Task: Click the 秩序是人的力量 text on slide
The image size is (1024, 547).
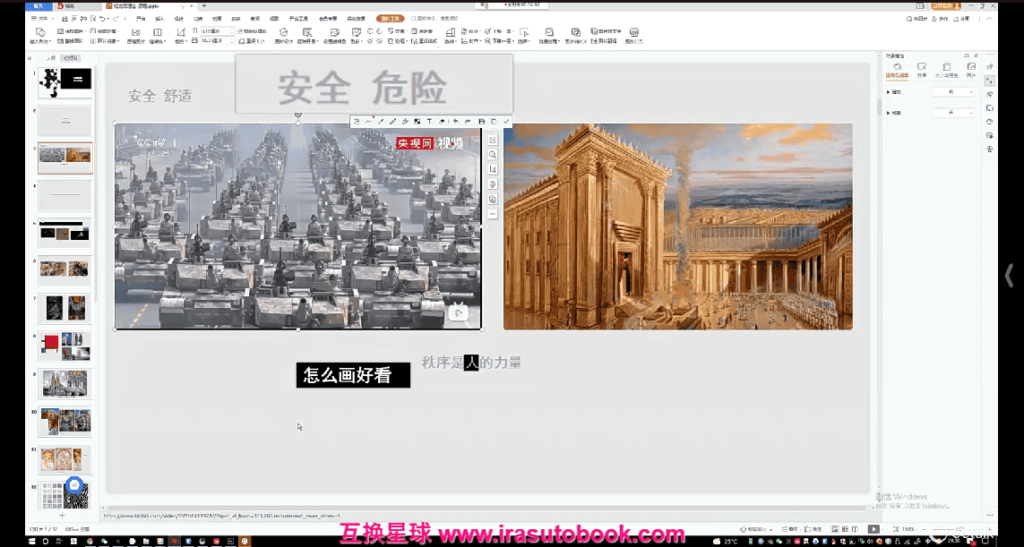Action: click(x=471, y=363)
